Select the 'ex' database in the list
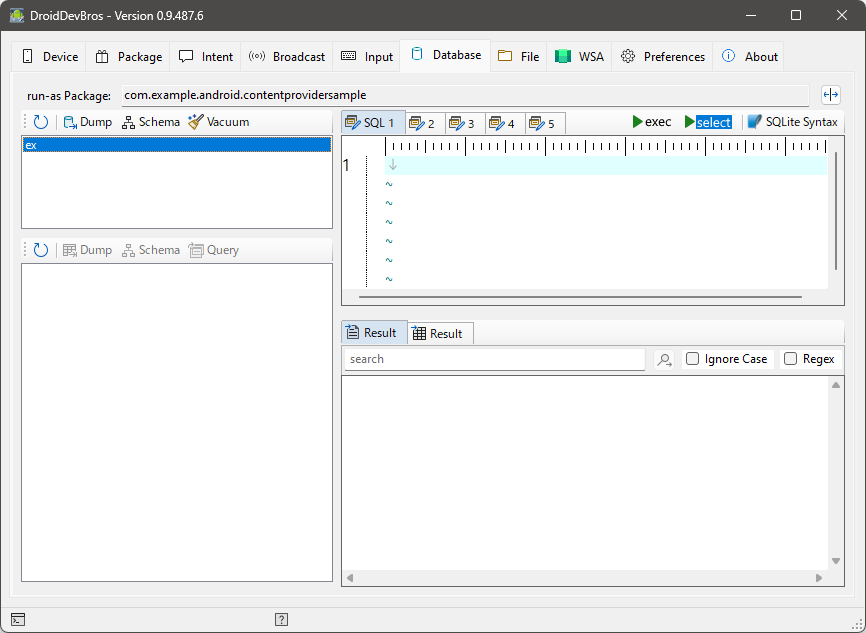 click(x=176, y=145)
